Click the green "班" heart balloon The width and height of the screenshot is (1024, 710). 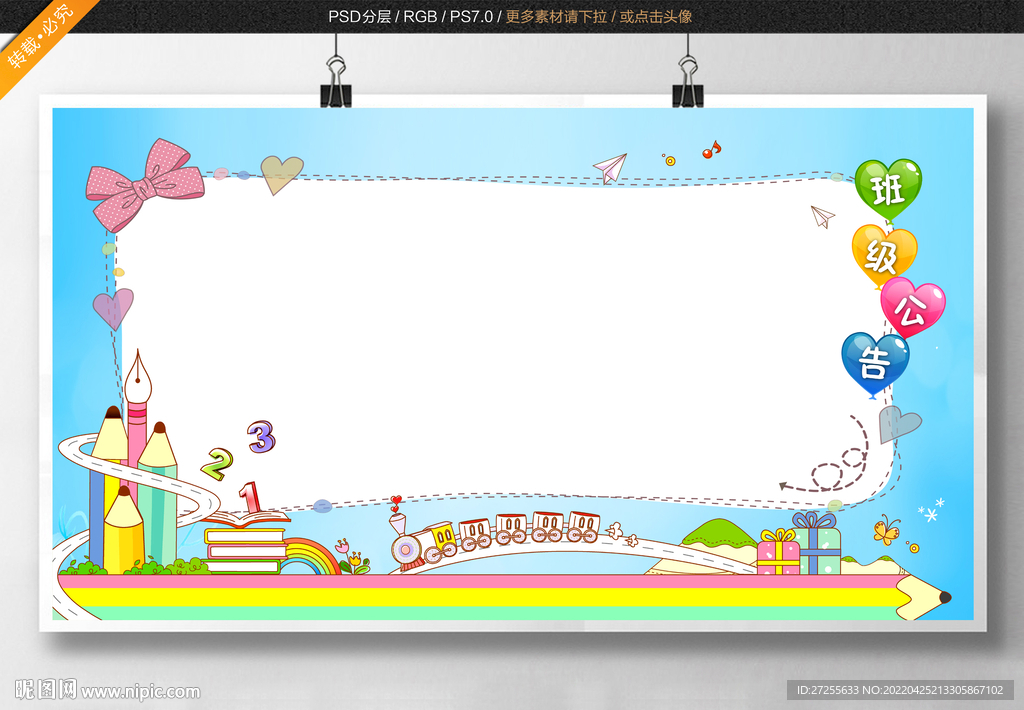(888, 189)
